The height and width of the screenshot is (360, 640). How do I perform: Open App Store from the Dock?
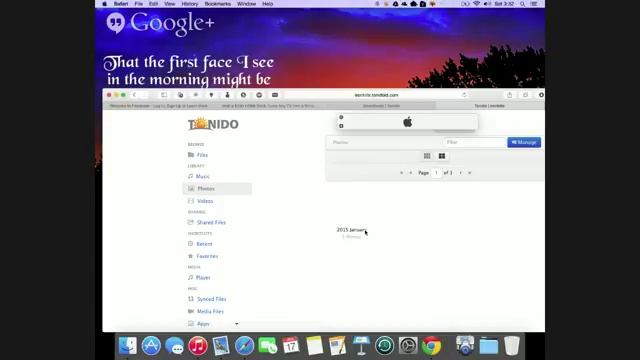[x=151, y=346]
